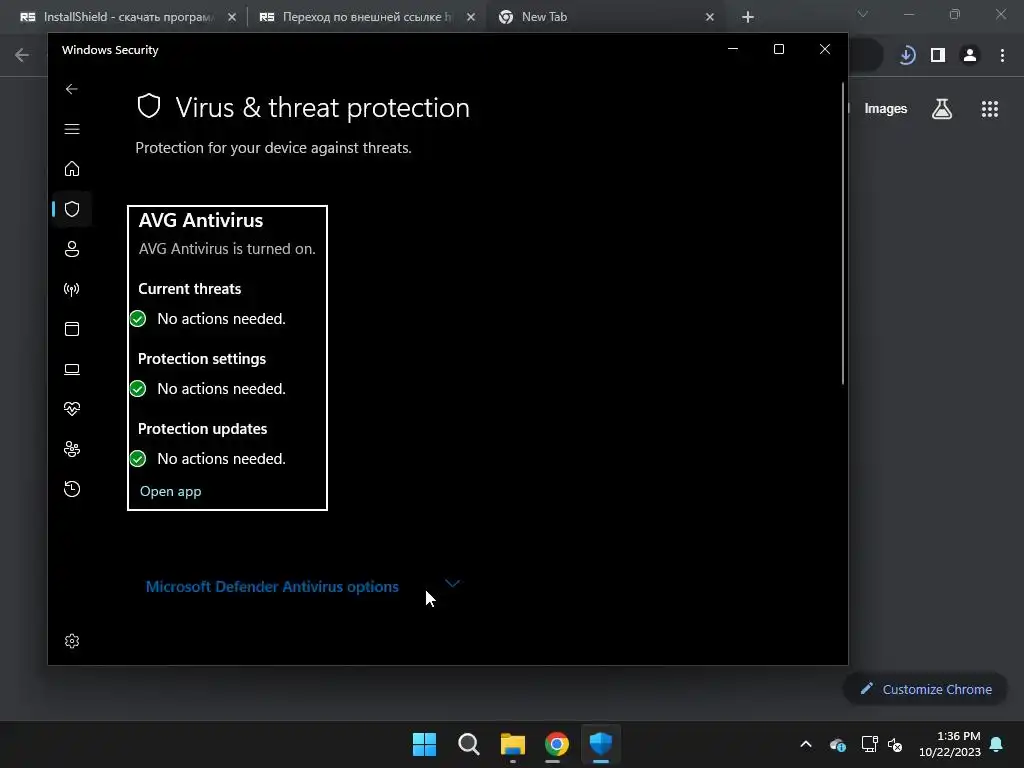Click Customize Chrome button

tap(926, 689)
